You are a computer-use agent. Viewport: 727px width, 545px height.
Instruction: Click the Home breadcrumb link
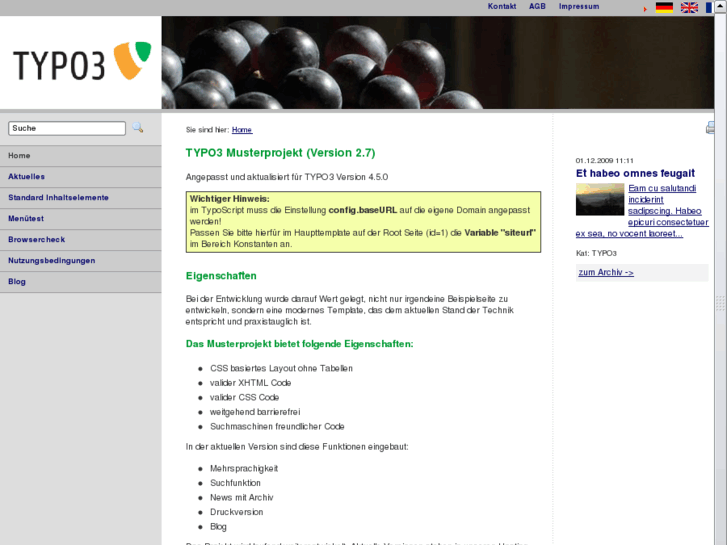242,130
